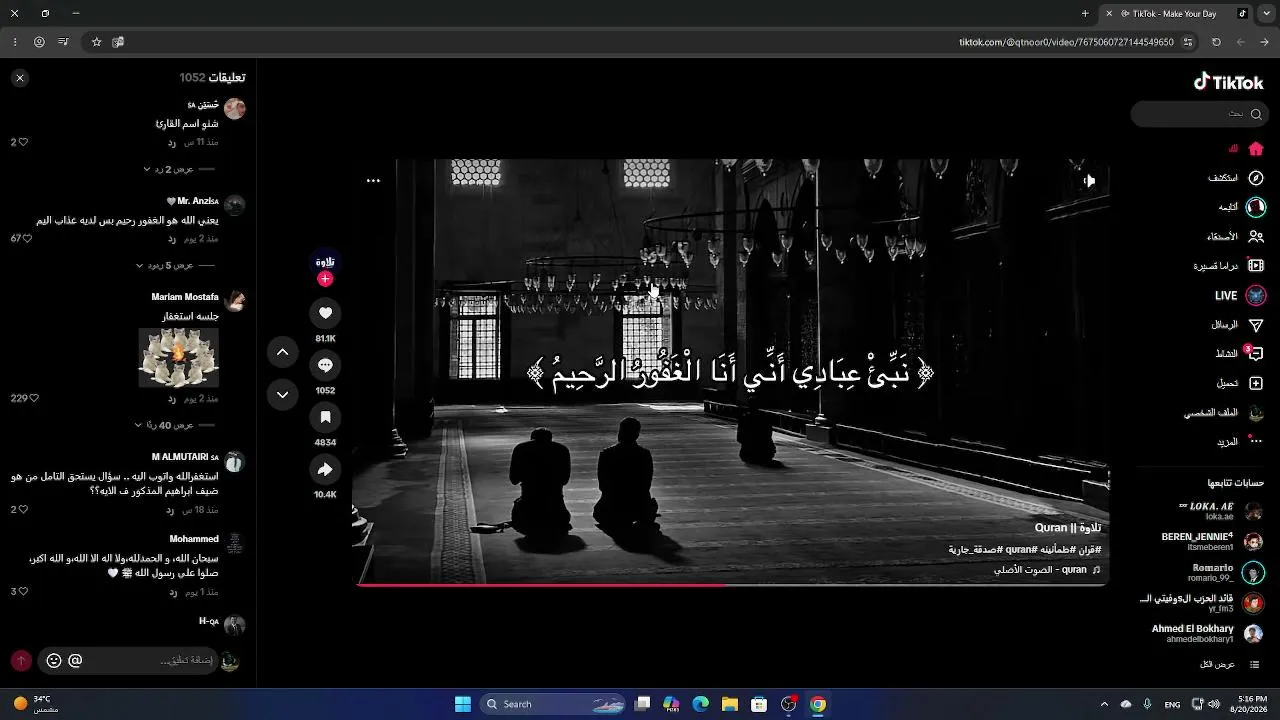Click the red post-comment arrow button
Viewport: 1280px width, 720px height.
(x=21, y=661)
